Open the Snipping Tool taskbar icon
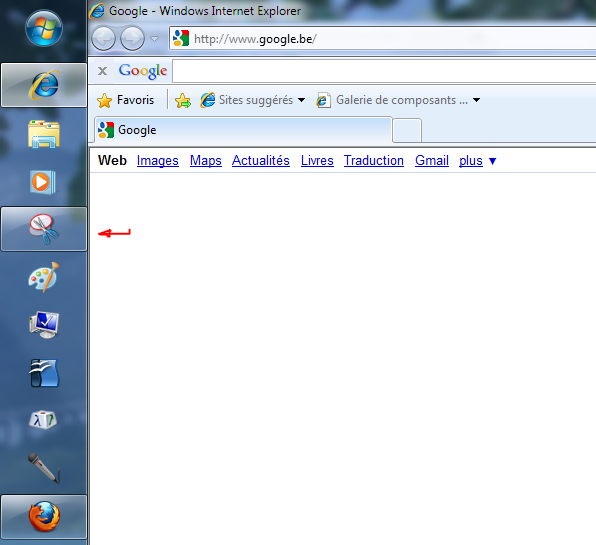Image resolution: width=596 pixels, height=545 pixels. pos(44,229)
